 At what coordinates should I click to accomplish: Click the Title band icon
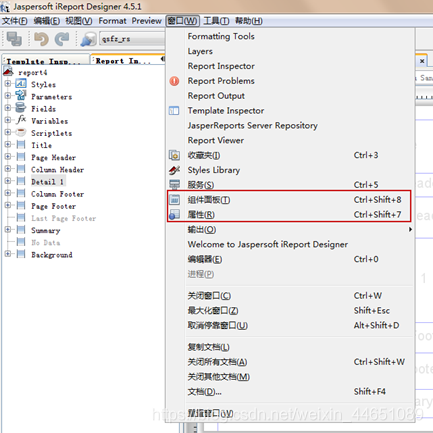click(21, 144)
